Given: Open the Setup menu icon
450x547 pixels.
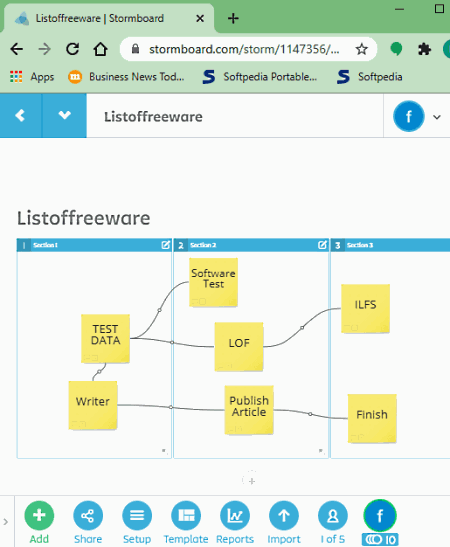Looking at the screenshot, I should point(137,516).
